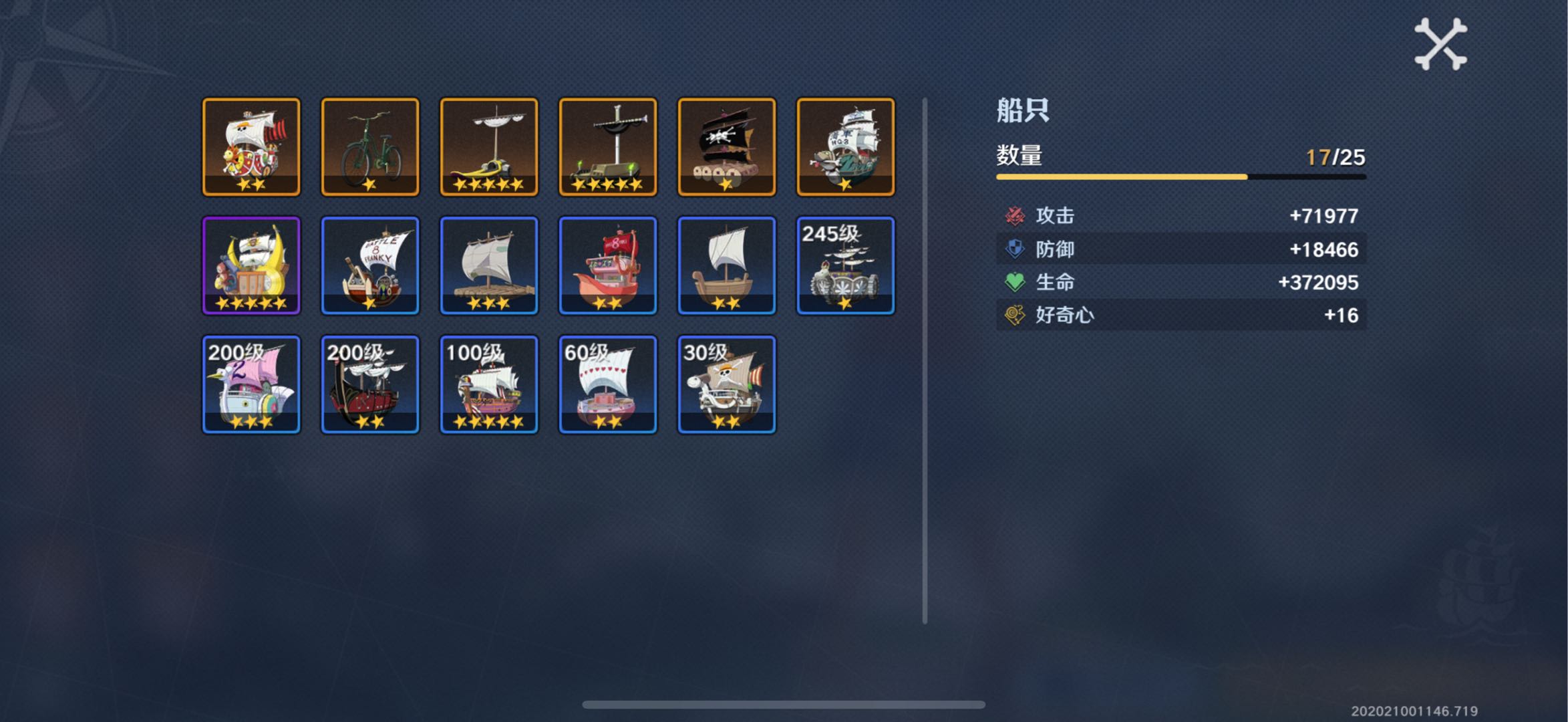
Task: Select the purple-framed banana ship
Action: pyautogui.click(x=251, y=265)
